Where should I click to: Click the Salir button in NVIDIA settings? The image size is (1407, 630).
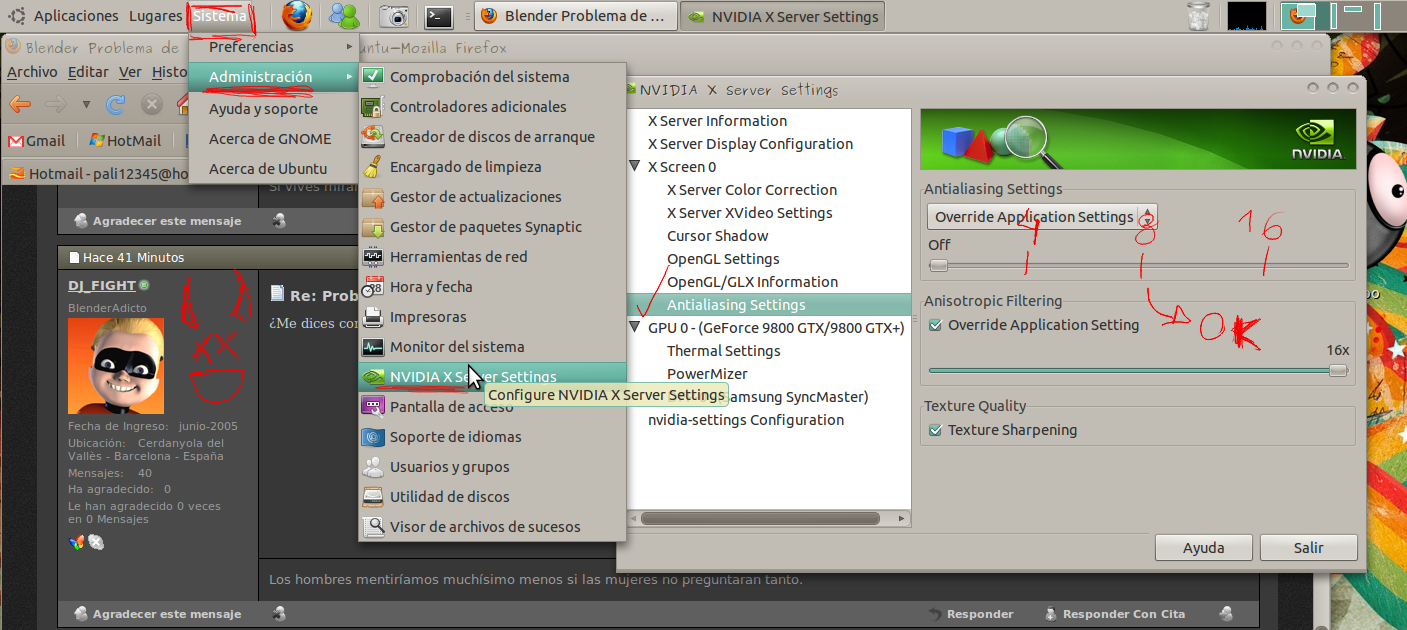[x=1309, y=548]
